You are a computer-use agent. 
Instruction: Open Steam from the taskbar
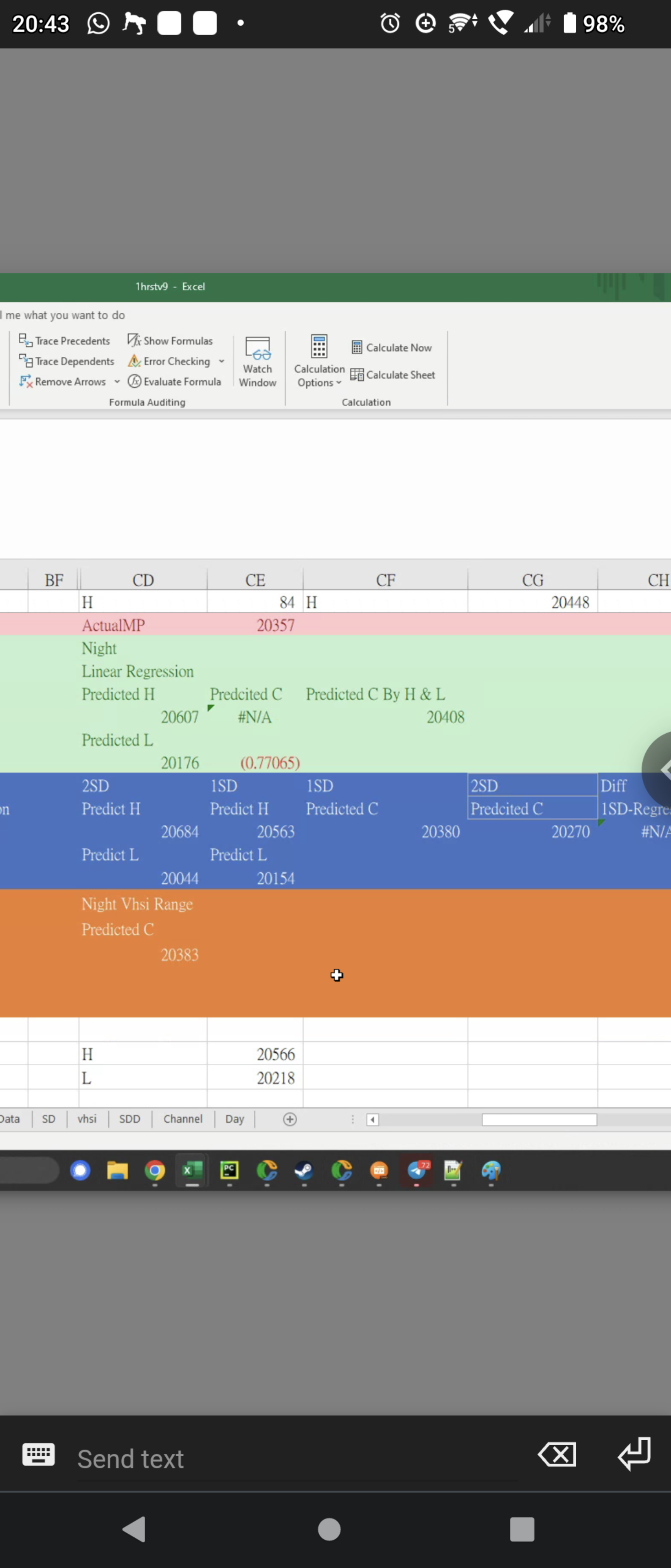coord(304,1171)
